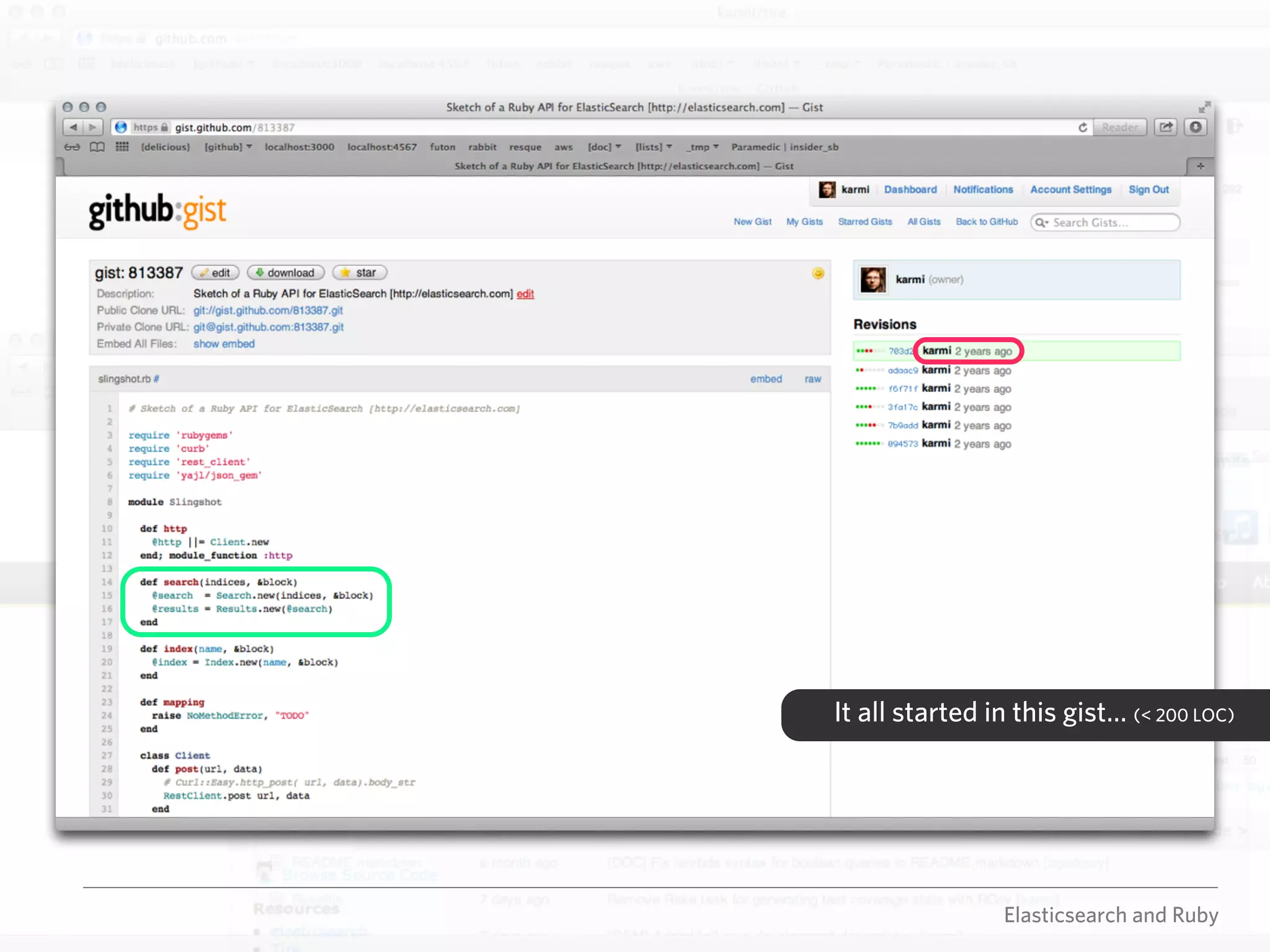Go forward using the browser forward arrow

pos(93,127)
